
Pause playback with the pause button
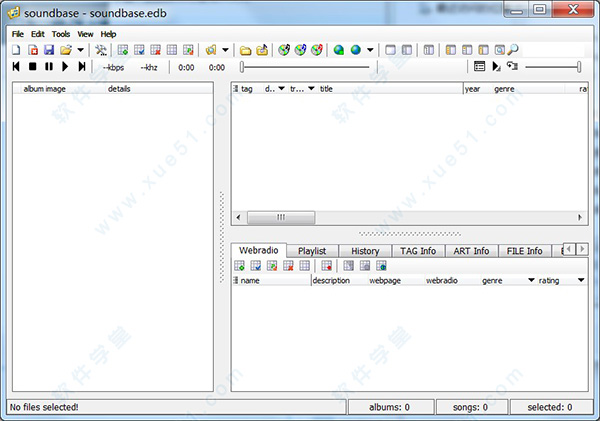click(49, 67)
